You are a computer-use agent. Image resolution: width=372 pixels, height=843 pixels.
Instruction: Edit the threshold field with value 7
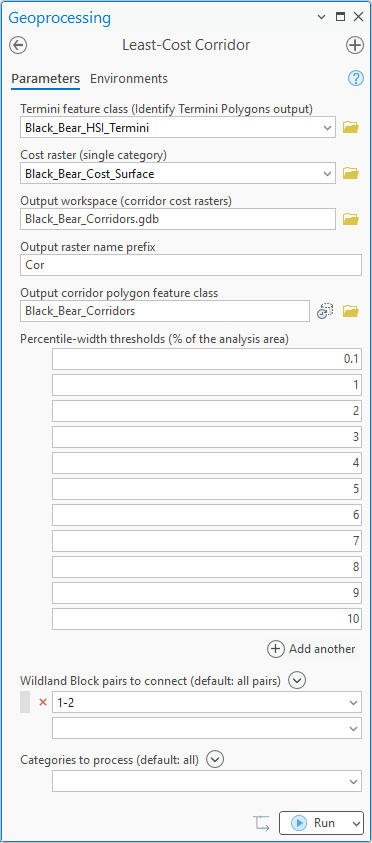tap(207, 541)
